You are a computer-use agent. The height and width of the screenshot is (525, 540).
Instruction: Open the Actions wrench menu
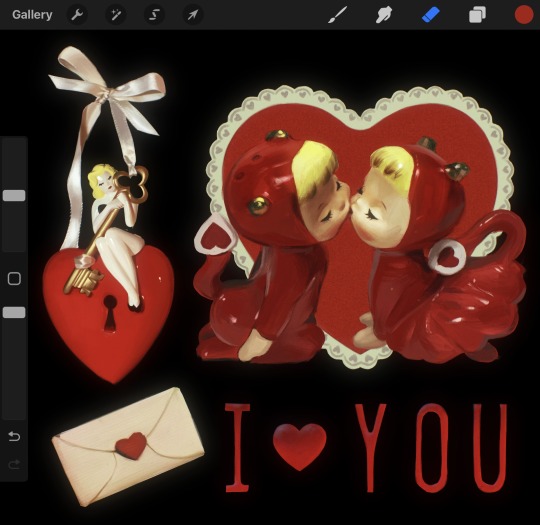[x=77, y=15]
